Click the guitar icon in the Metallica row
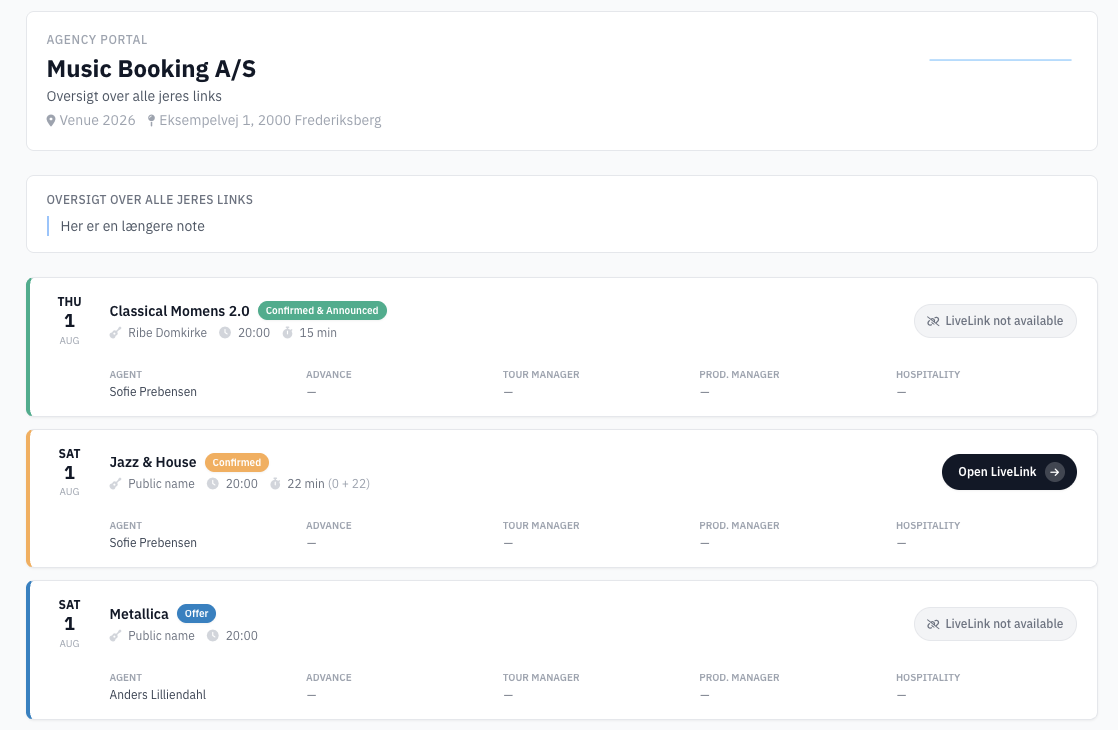This screenshot has width=1118, height=730. [116, 636]
